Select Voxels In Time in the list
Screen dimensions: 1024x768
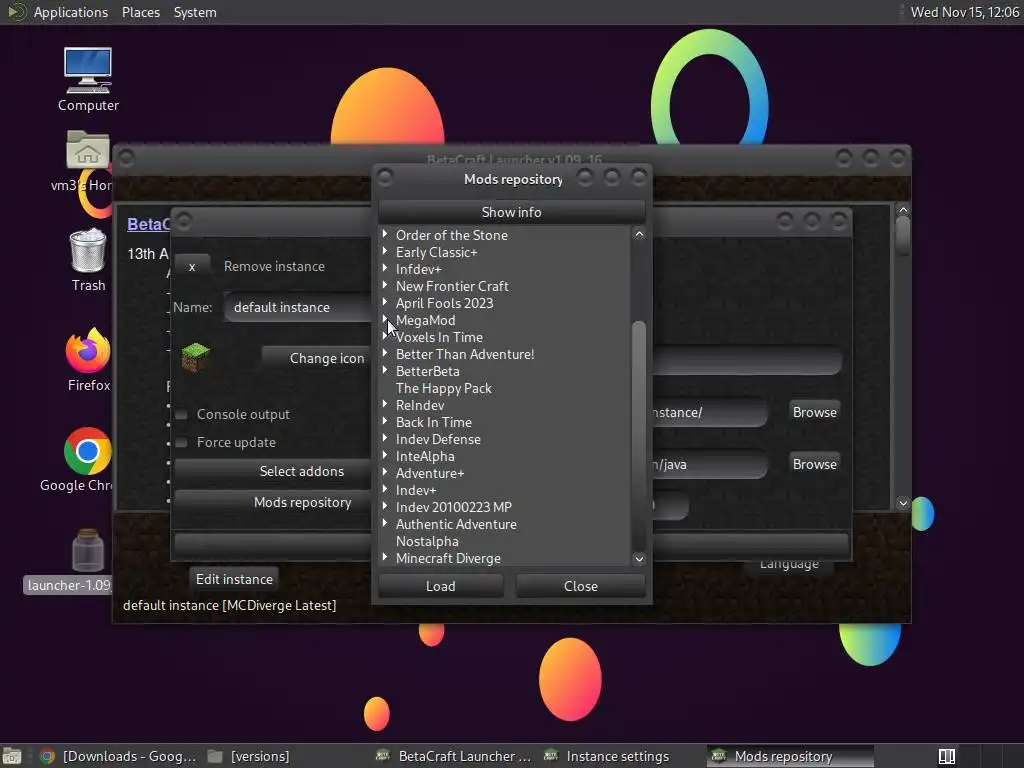(440, 337)
